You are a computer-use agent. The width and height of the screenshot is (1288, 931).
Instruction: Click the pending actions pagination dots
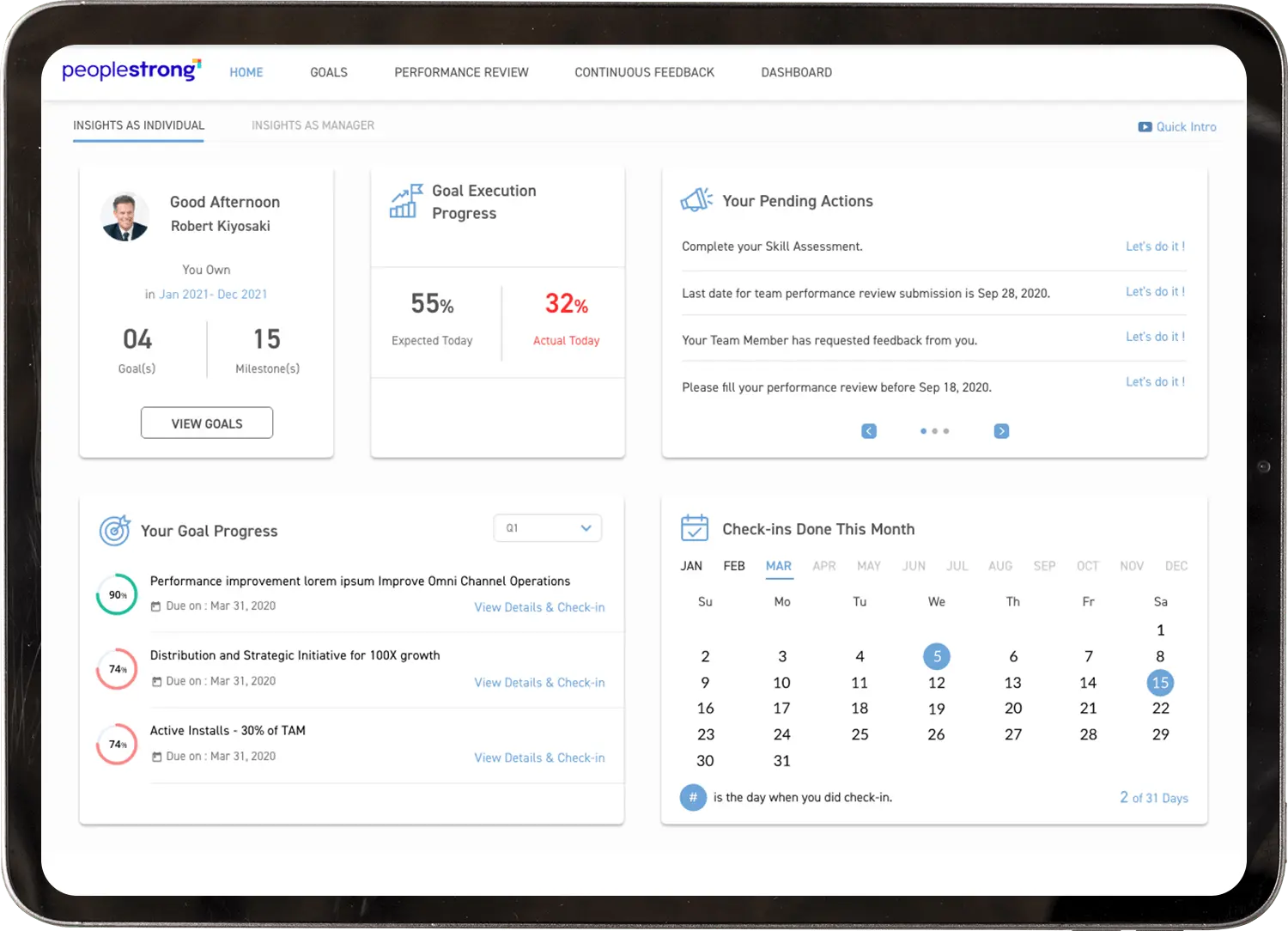(x=934, y=431)
